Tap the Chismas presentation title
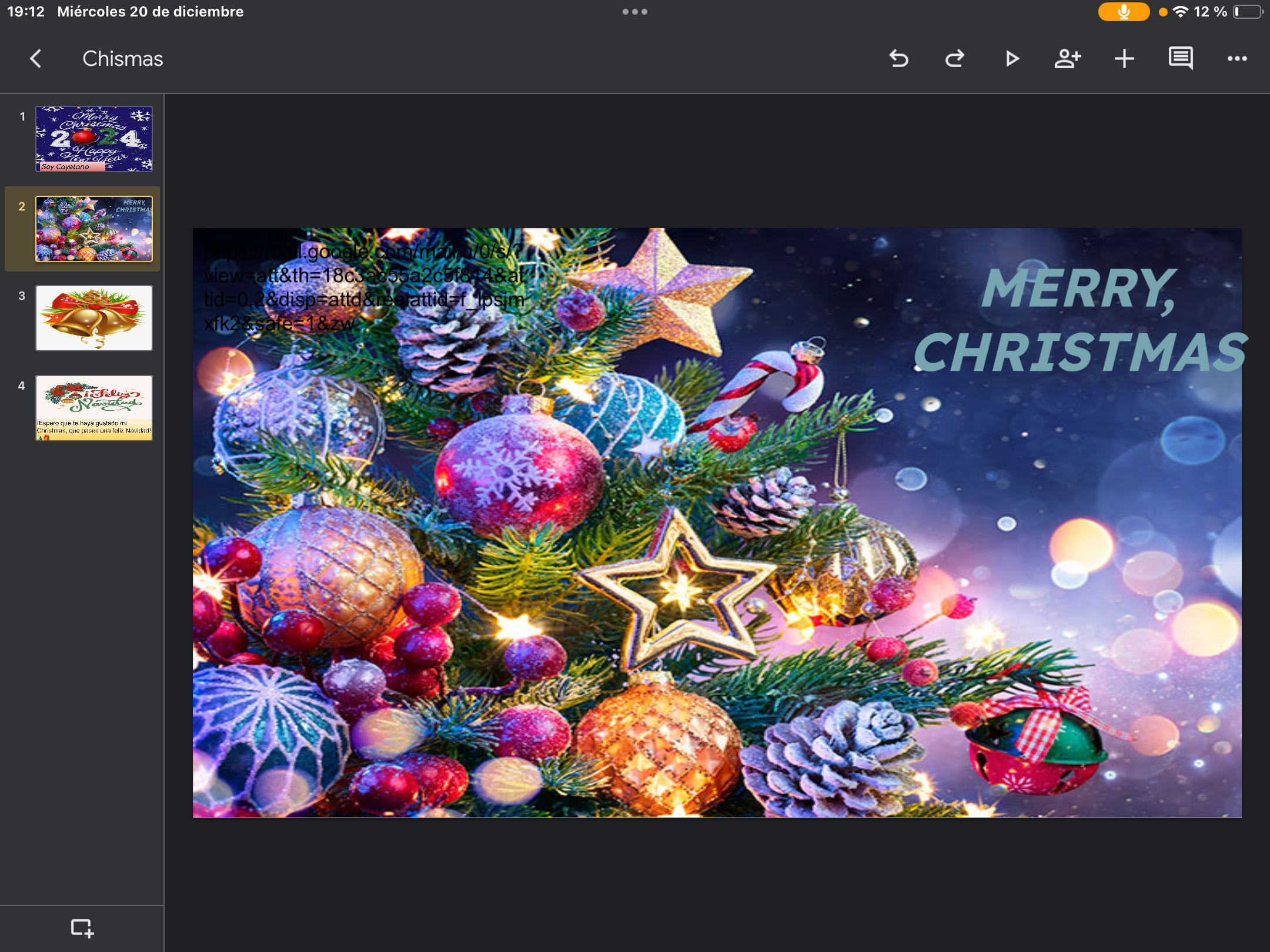Image resolution: width=1270 pixels, height=952 pixels. pyautogui.click(x=122, y=59)
